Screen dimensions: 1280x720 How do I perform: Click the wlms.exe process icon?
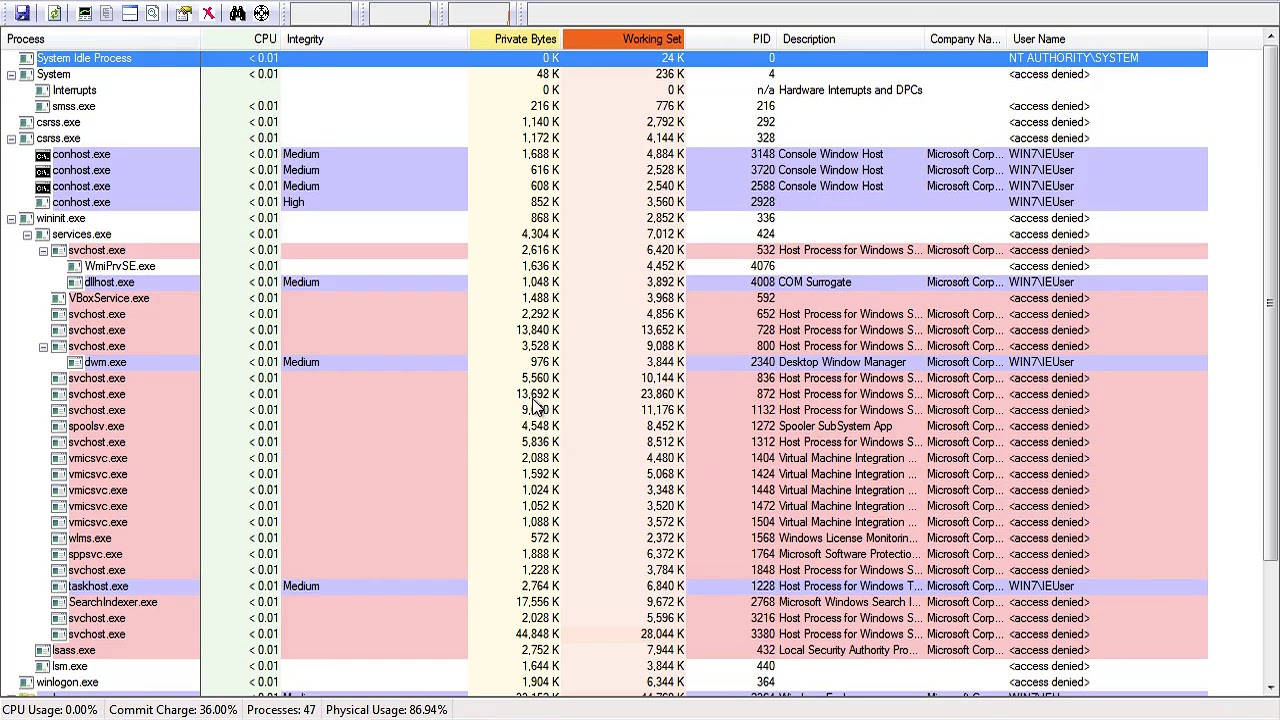pos(59,538)
